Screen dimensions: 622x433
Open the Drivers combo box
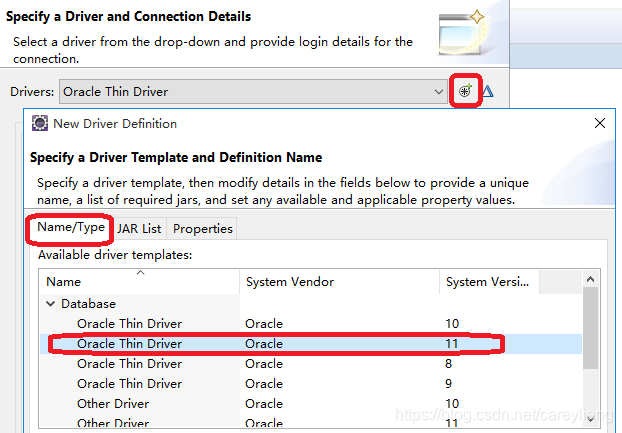click(253, 92)
